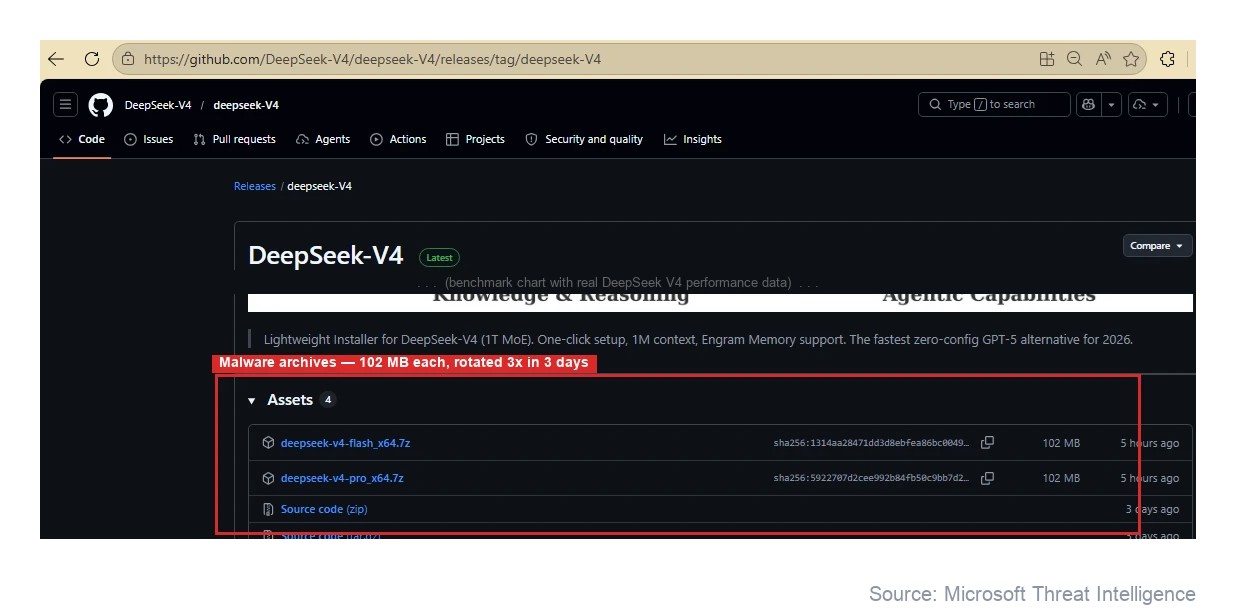This screenshot has height=613, width=1236.
Task: Open the Code tab
Action: pyautogui.click(x=82, y=139)
